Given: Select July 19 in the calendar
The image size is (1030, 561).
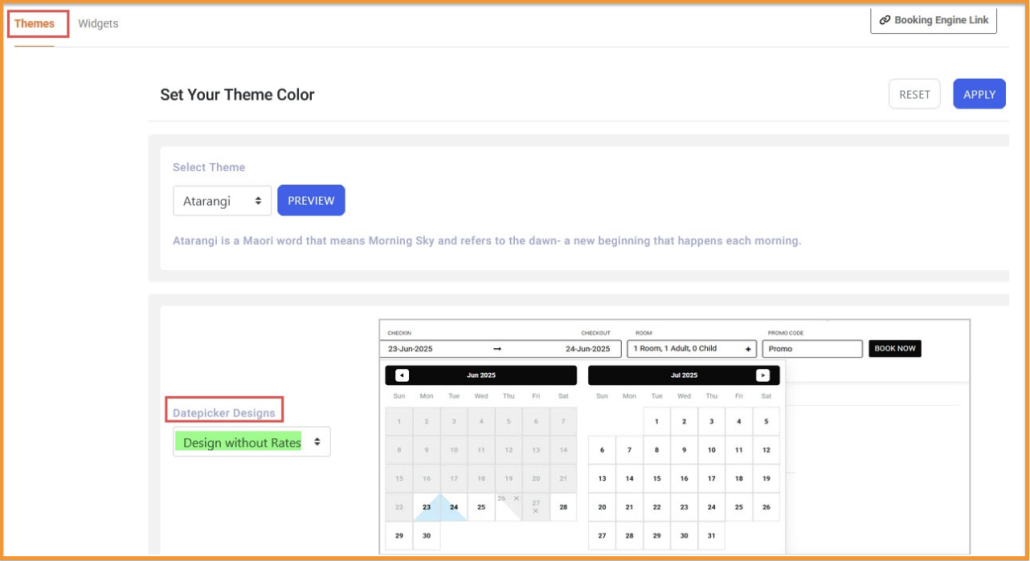Looking at the screenshot, I should pyautogui.click(x=766, y=479).
